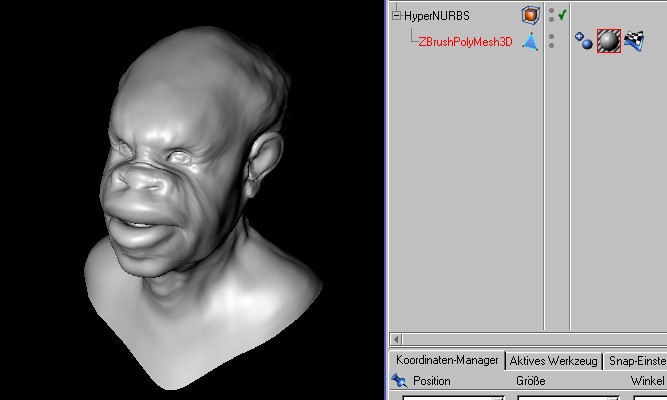
Task: Click the ZBrushPolyMesh3D blue polygon icon
Action: [530, 41]
